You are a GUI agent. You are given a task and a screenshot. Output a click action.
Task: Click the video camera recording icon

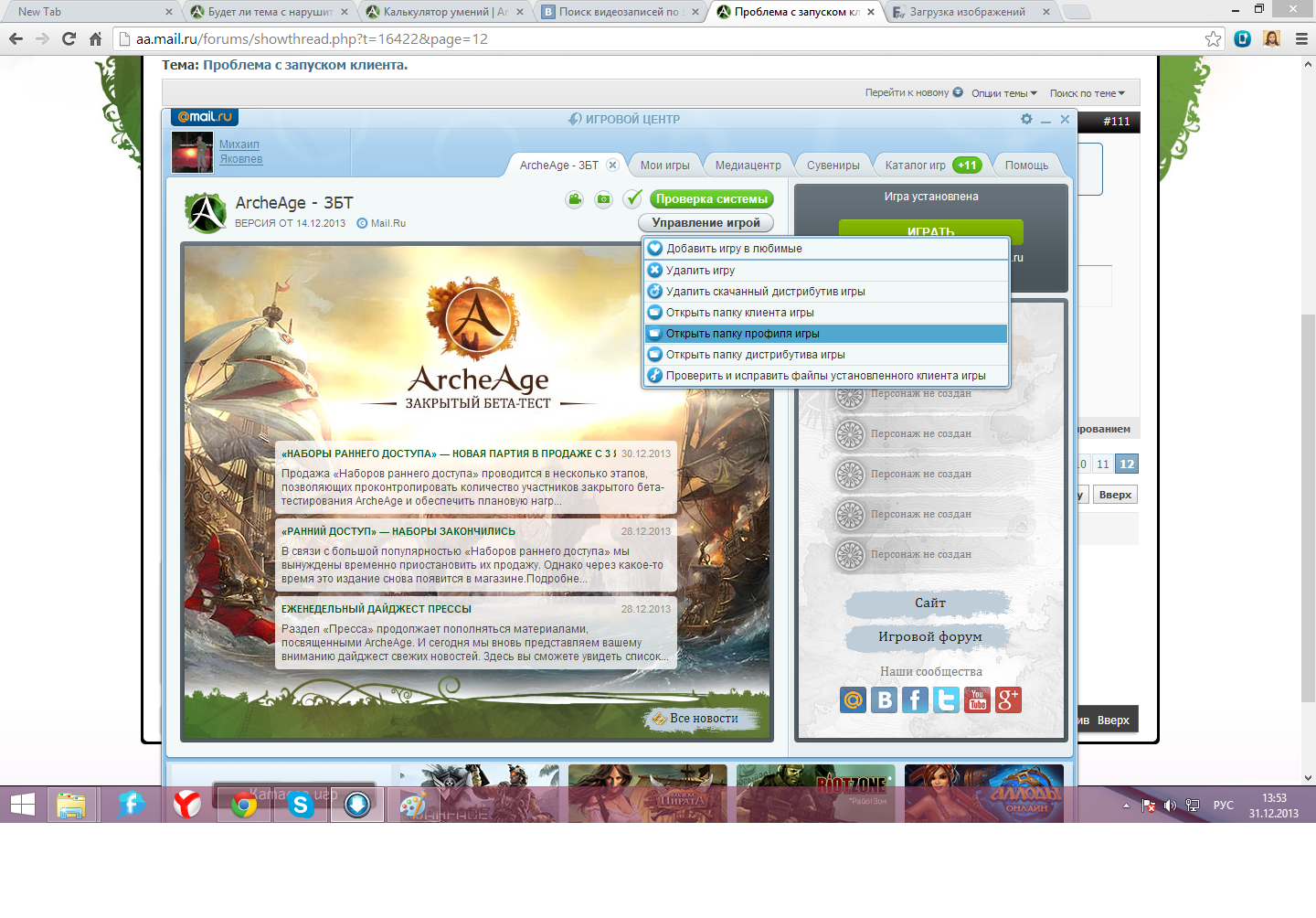[574, 199]
